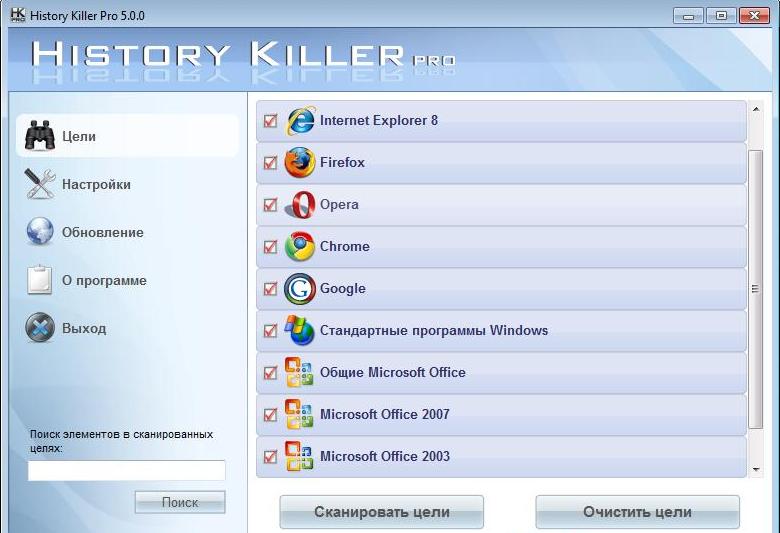Select the Internet Explorer 8 row label
Viewport: 780px width, 533px height.
tap(379, 120)
